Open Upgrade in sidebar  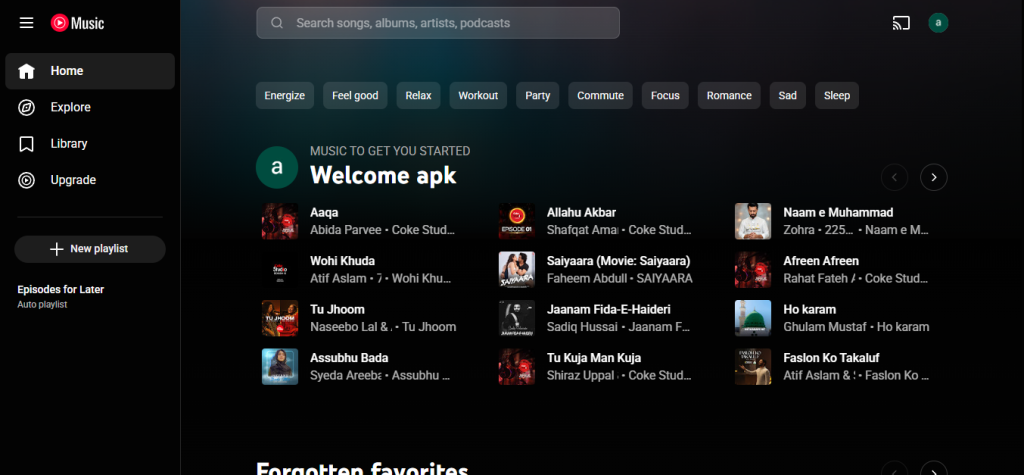point(72,180)
